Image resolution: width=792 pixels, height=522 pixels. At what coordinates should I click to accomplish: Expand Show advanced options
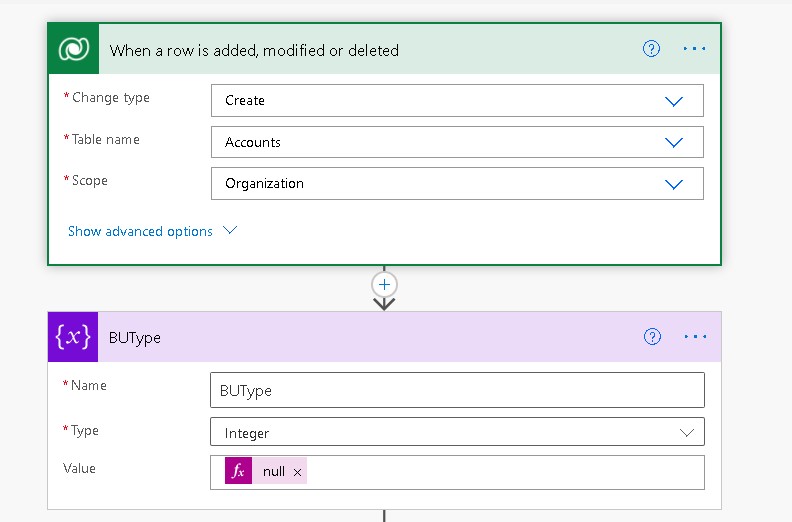pyautogui.click(x=140, y=231)
